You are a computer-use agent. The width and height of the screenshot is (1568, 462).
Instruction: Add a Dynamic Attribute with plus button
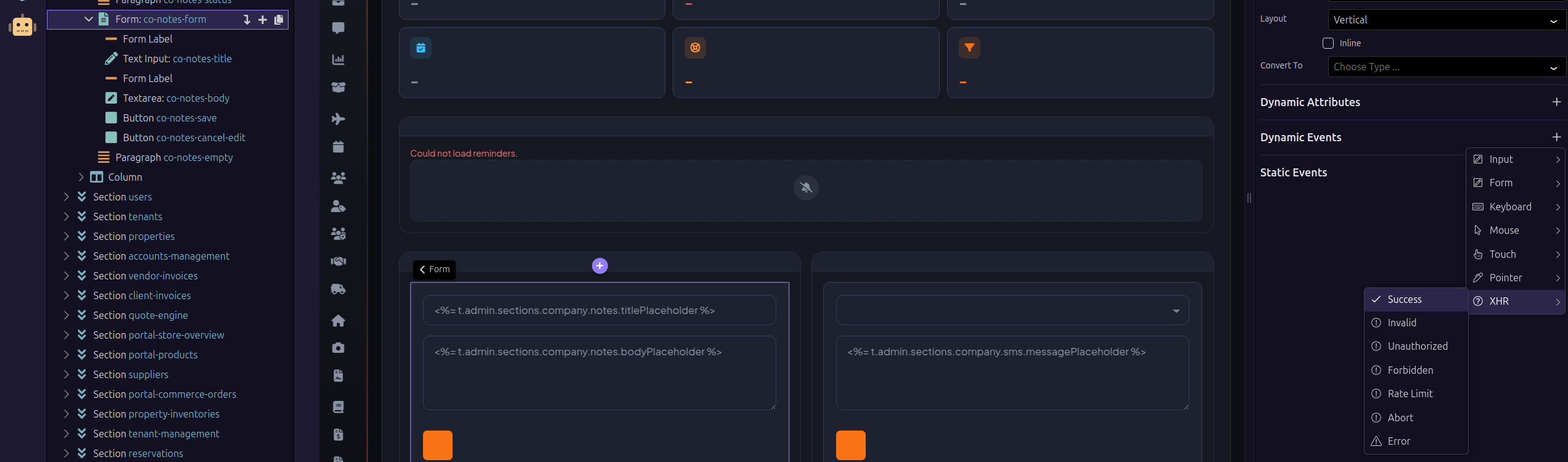click(1556, 102)
